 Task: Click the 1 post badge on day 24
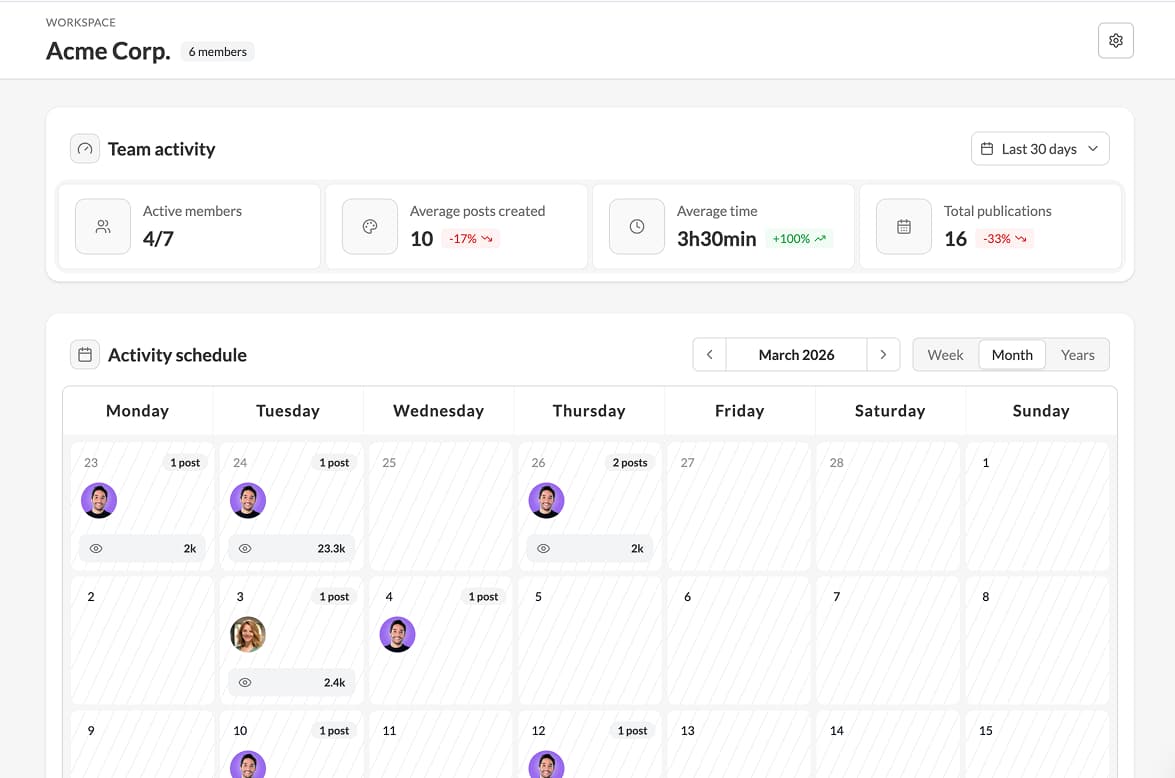point(333,462)
